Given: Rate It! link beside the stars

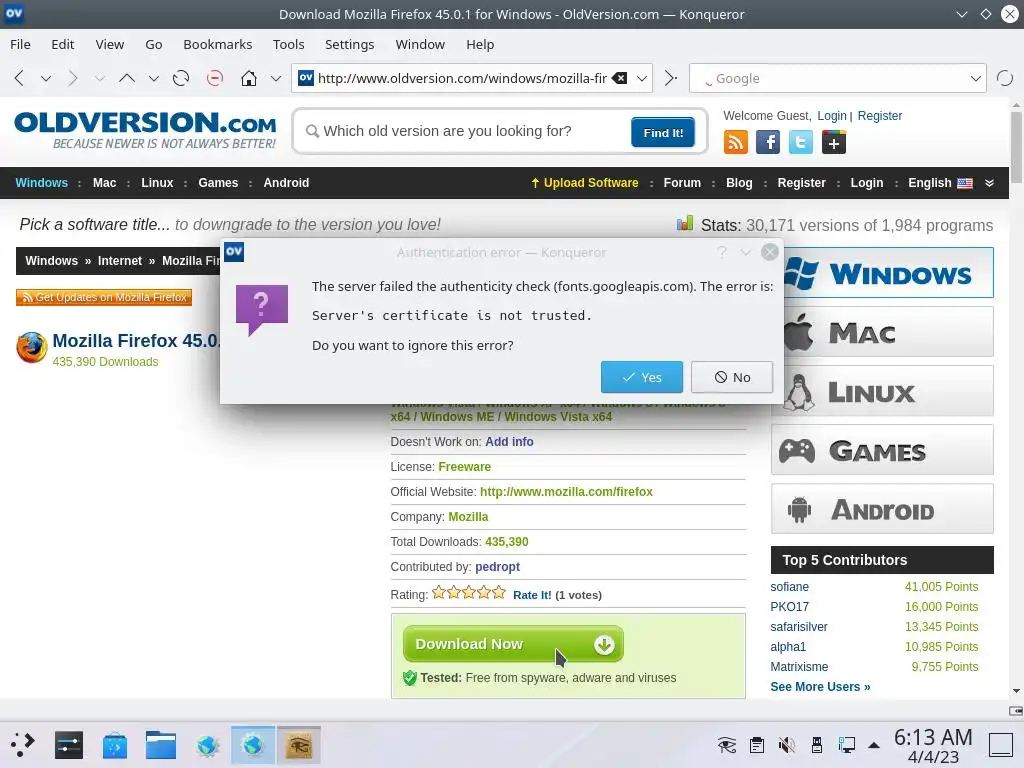Looking at the screenshot, I should coord(532,595).
